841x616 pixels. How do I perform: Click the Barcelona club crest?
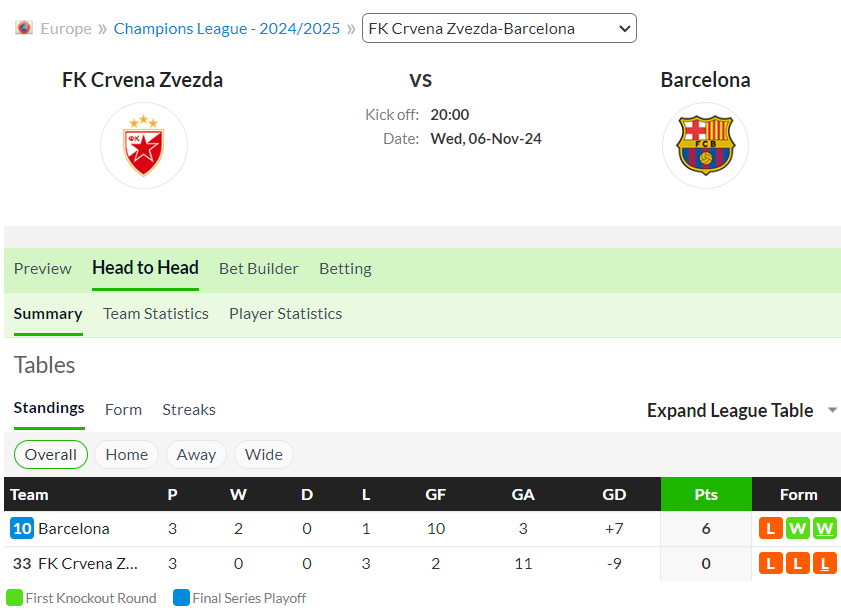[705, 145]
